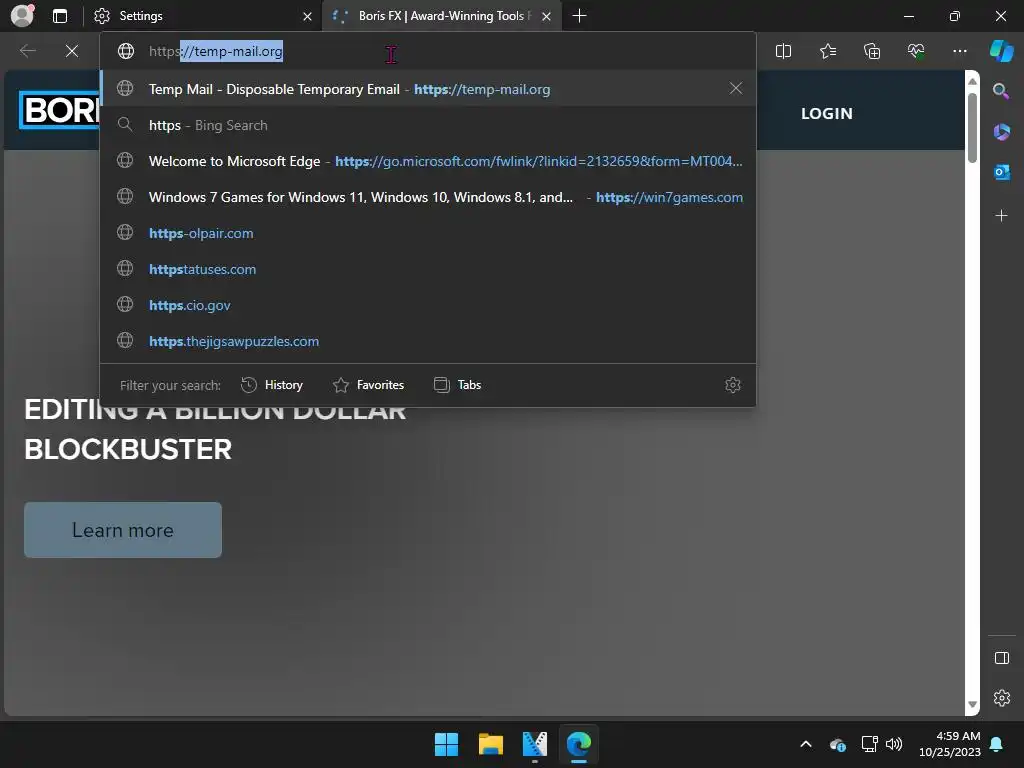Choose httpstatuses.com suggestion
Viewport: 1024px width, 768px height.
428,268
